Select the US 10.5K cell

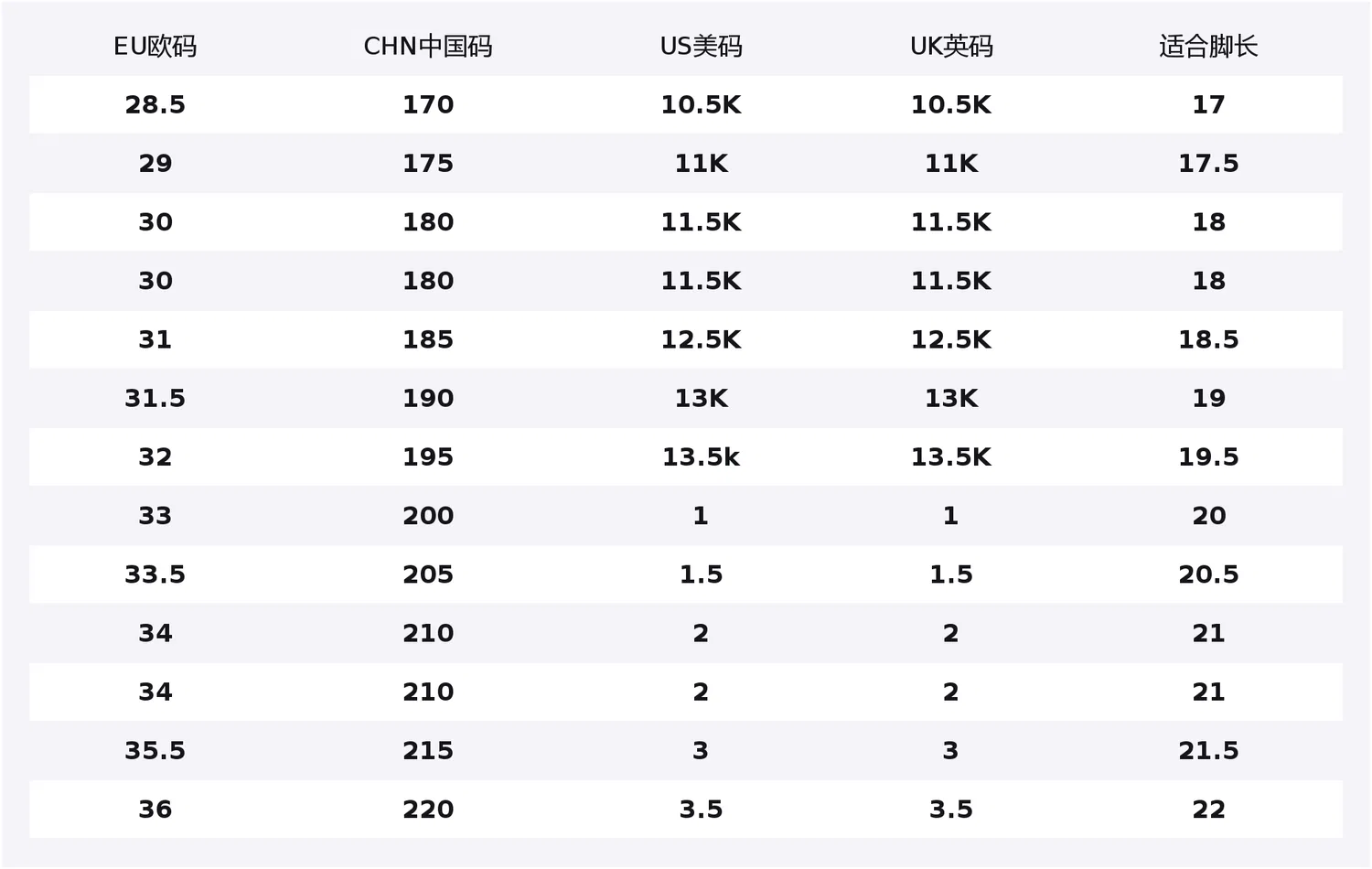pyautogui.click(x=701, y=105)
